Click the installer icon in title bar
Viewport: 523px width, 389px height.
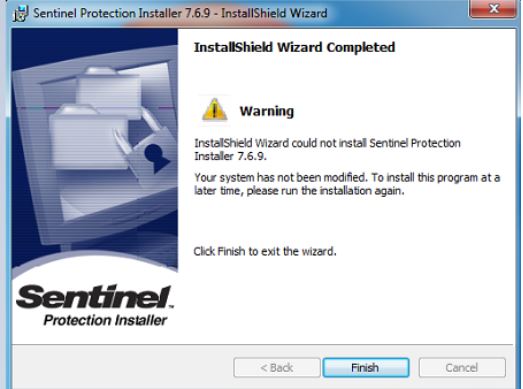(x=21, y=13)
